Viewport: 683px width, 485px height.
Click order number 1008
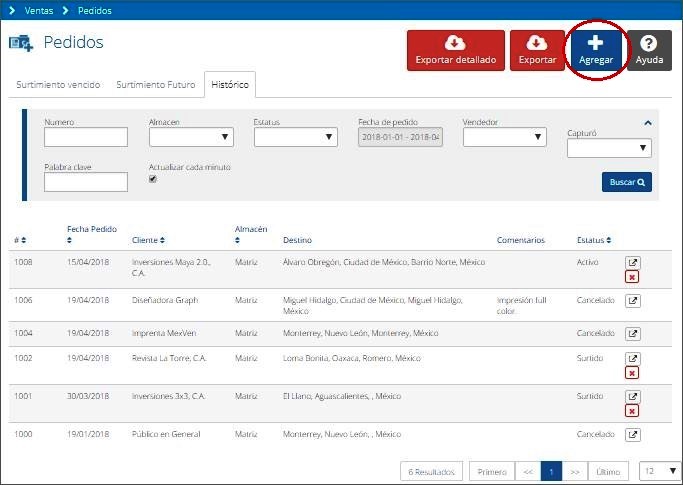[x=23, y=262]
